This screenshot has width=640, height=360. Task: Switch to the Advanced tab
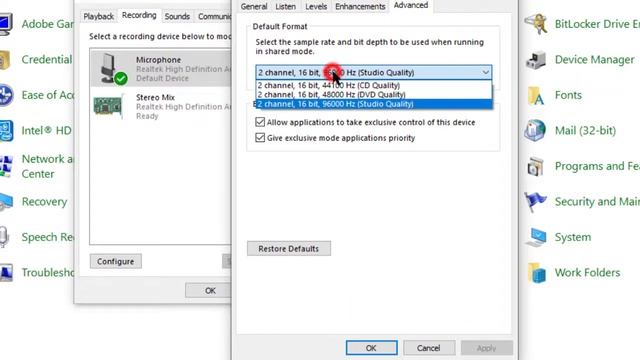411,5
